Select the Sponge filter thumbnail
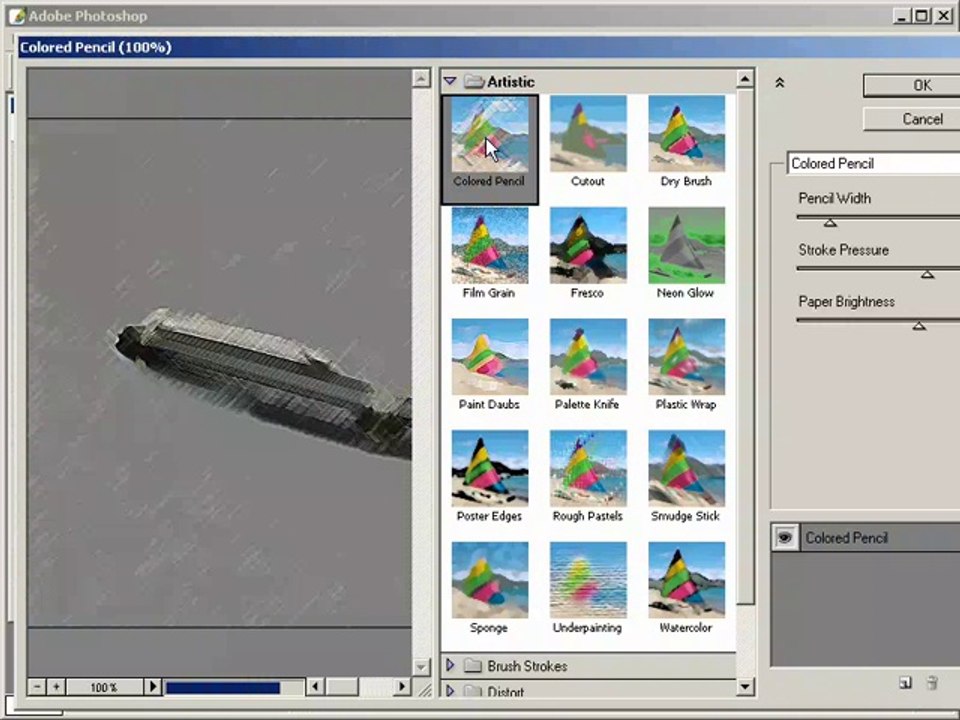960x720 pixels. pos(490,580)
